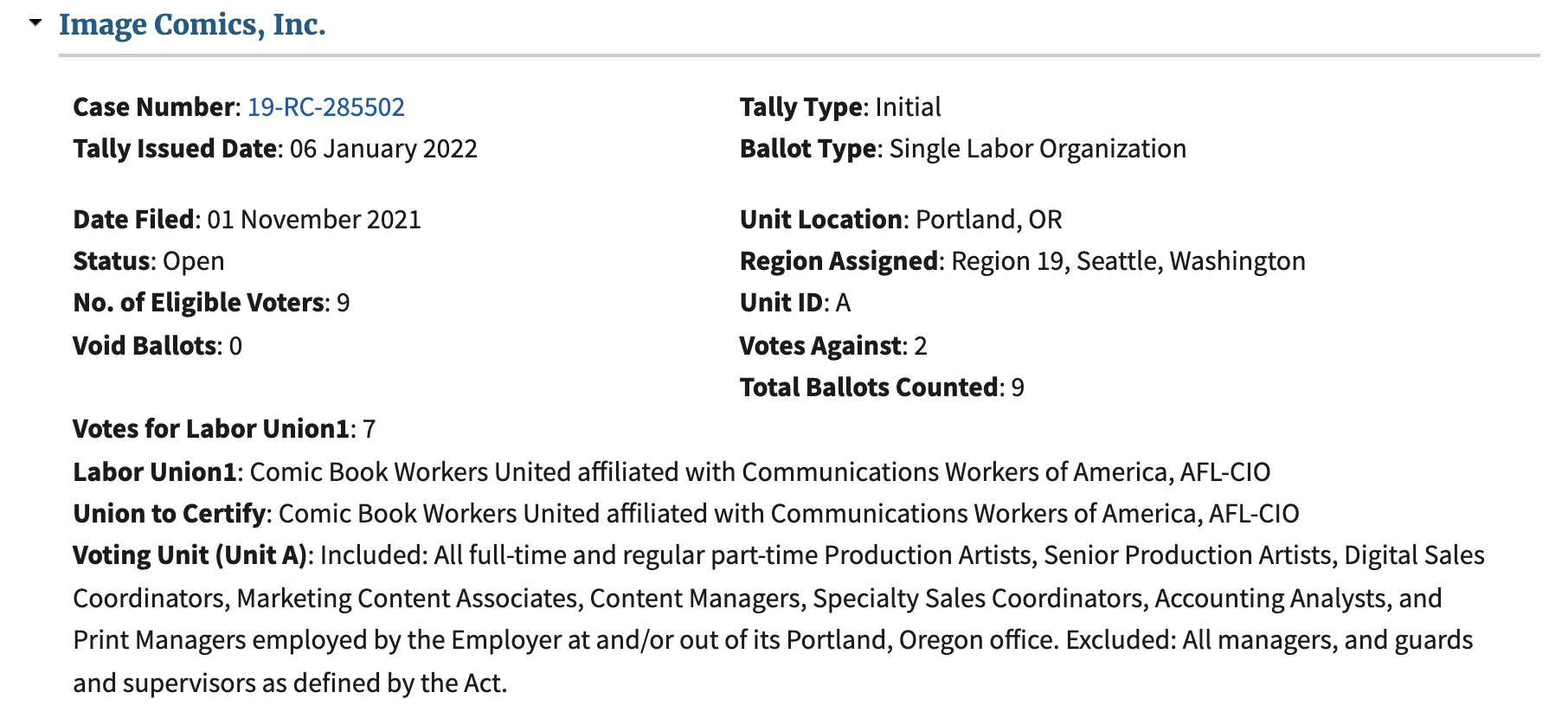Click the Case Number label
1568x718 pixels.
pyautogui.click(x=154, y=106)
